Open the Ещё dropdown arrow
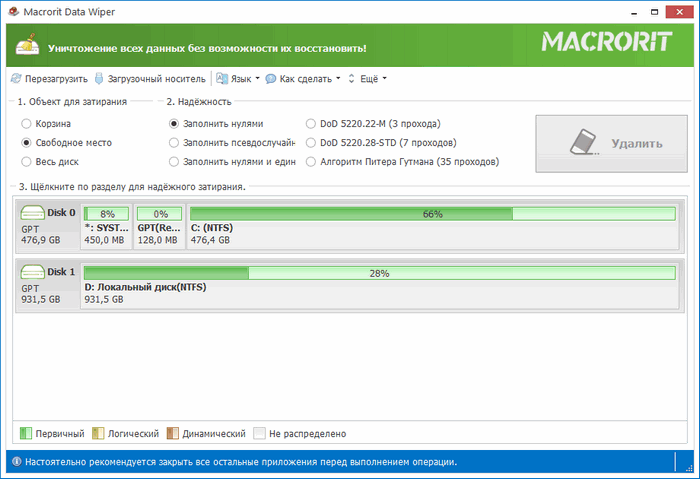 [x=384, y=79]
